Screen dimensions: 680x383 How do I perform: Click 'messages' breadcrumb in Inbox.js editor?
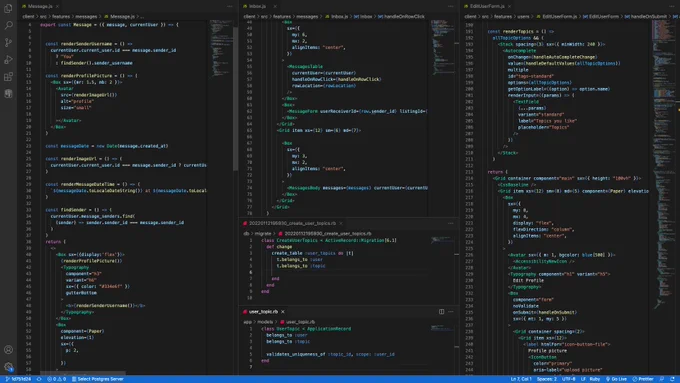(307, 16)
